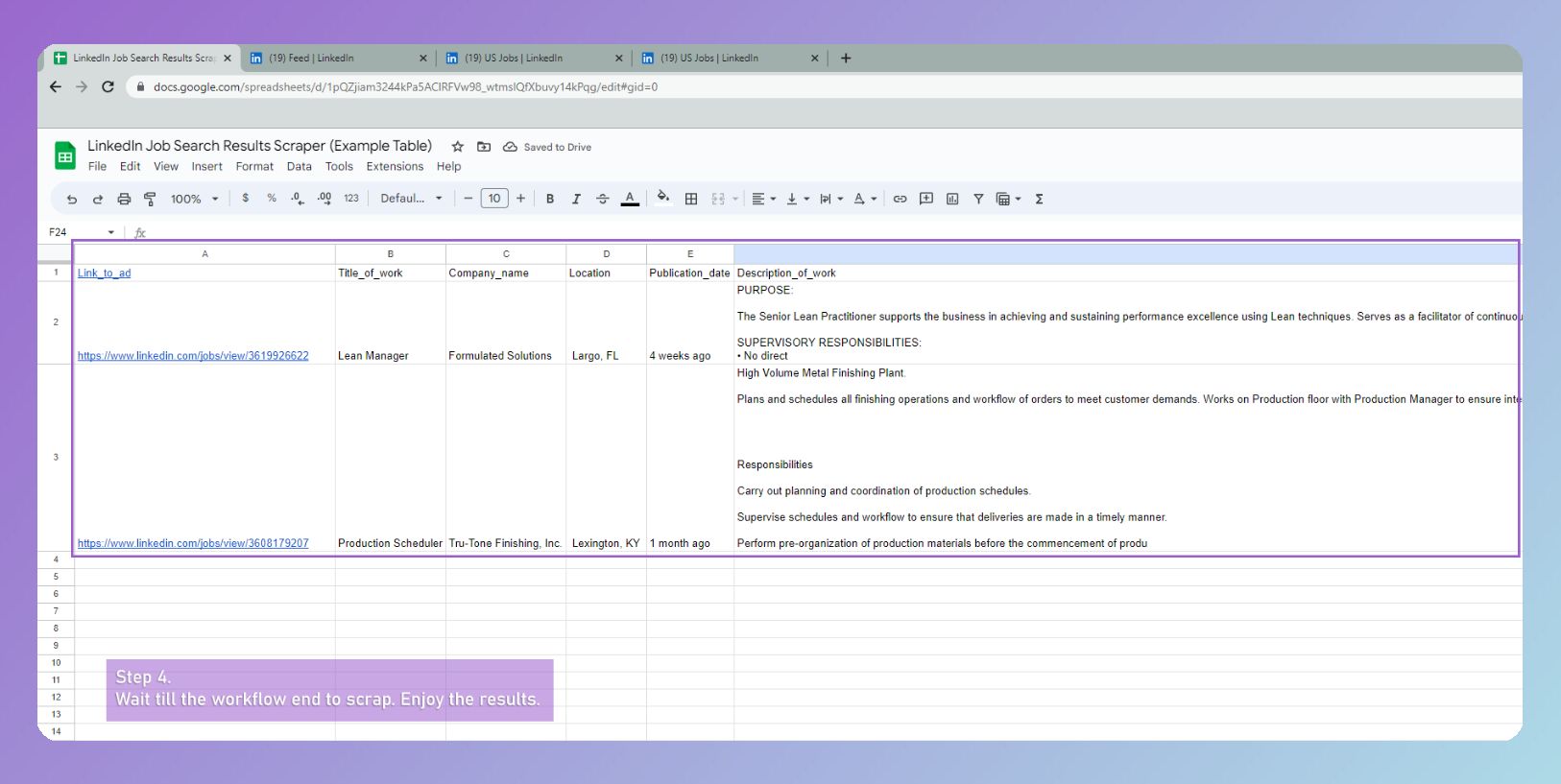Undo the last action in toolbar
1561x784 pixels.
(x=71, y=199)
